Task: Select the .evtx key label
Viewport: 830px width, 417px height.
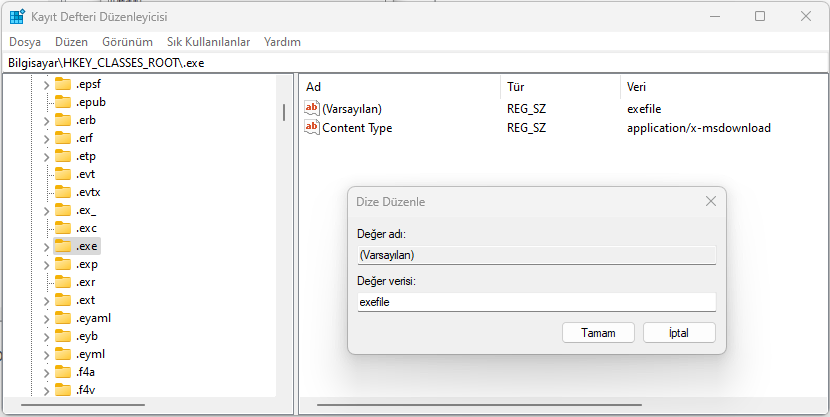Action: tap(87, 193)
